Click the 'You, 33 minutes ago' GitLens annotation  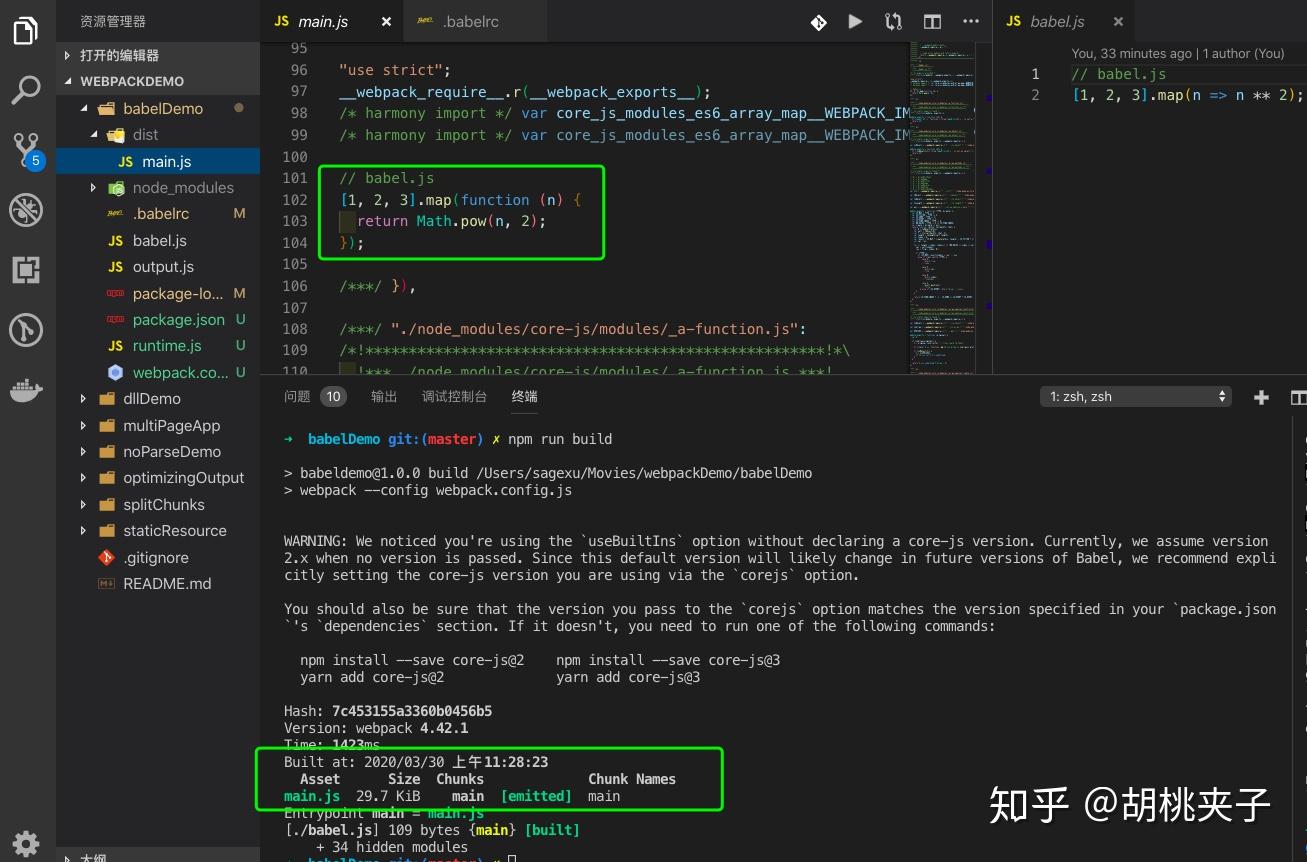click(1180, 53)
